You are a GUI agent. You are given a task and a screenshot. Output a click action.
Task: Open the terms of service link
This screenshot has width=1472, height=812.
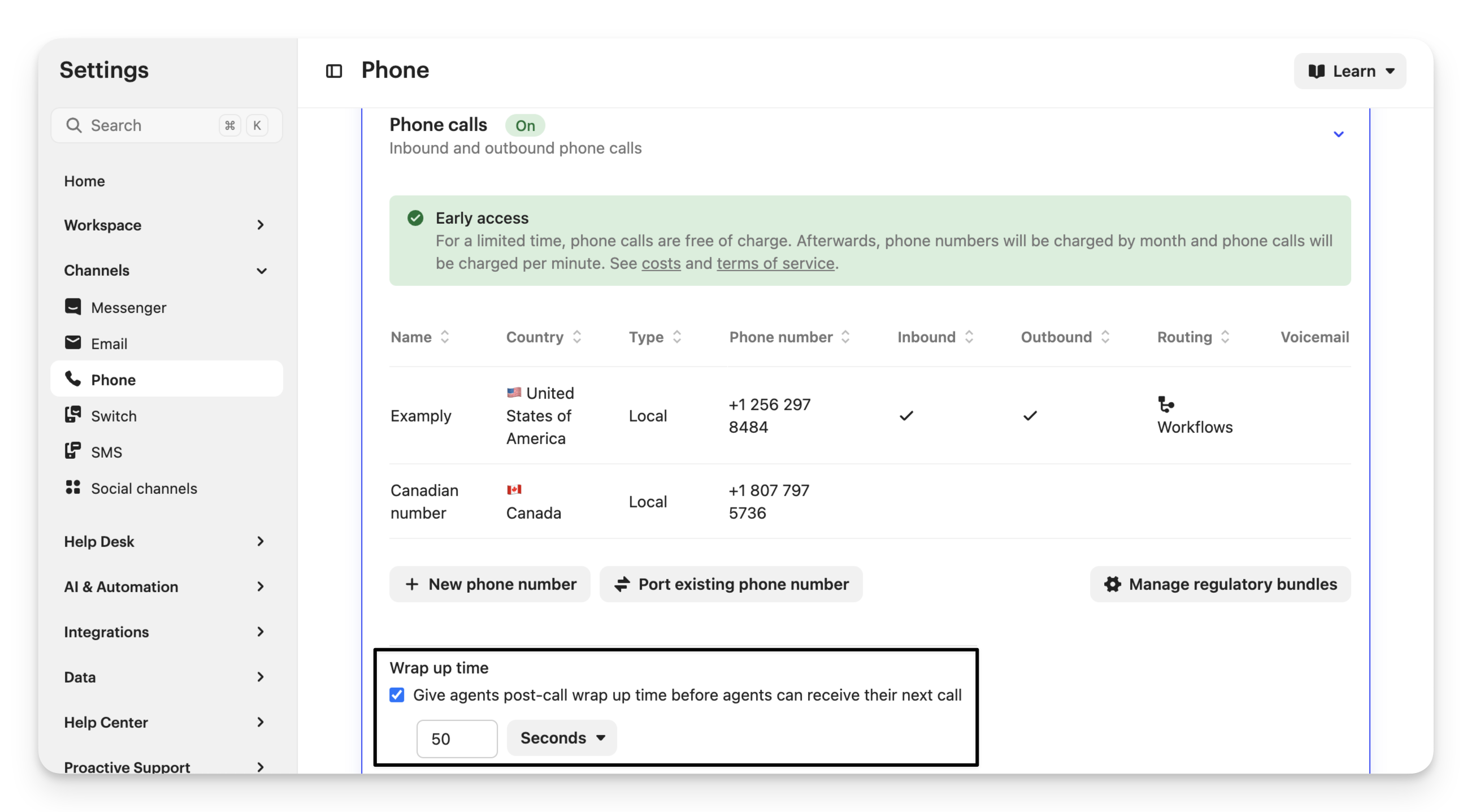[x=775, y=263]
